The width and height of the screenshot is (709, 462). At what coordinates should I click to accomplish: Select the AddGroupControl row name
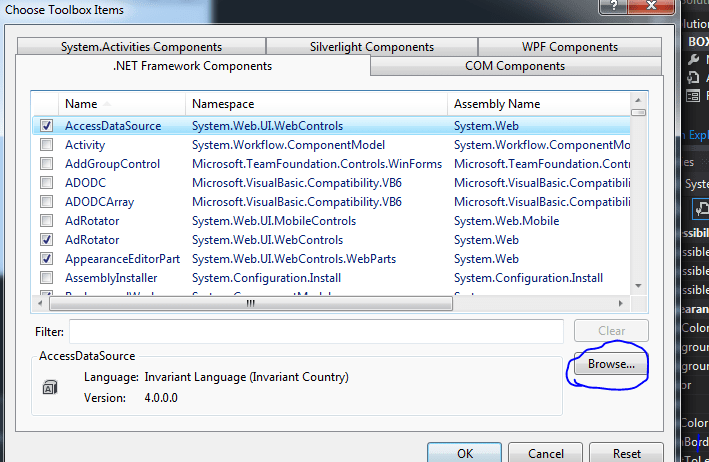pos(112,164)
